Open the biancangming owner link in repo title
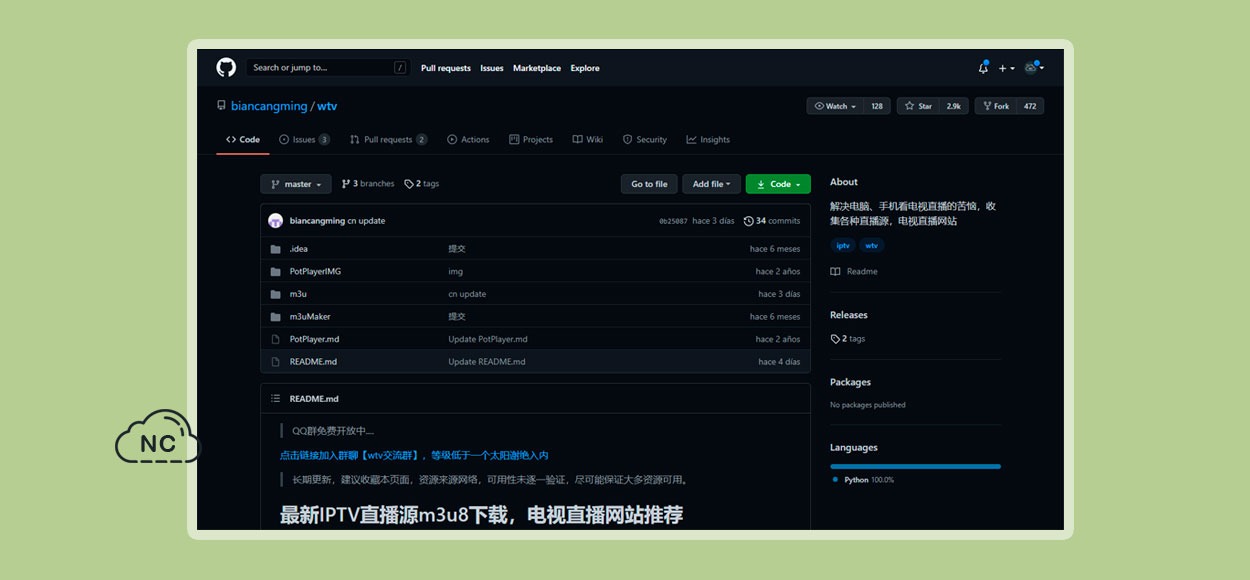1250x580 pixels. coord(269,106)
